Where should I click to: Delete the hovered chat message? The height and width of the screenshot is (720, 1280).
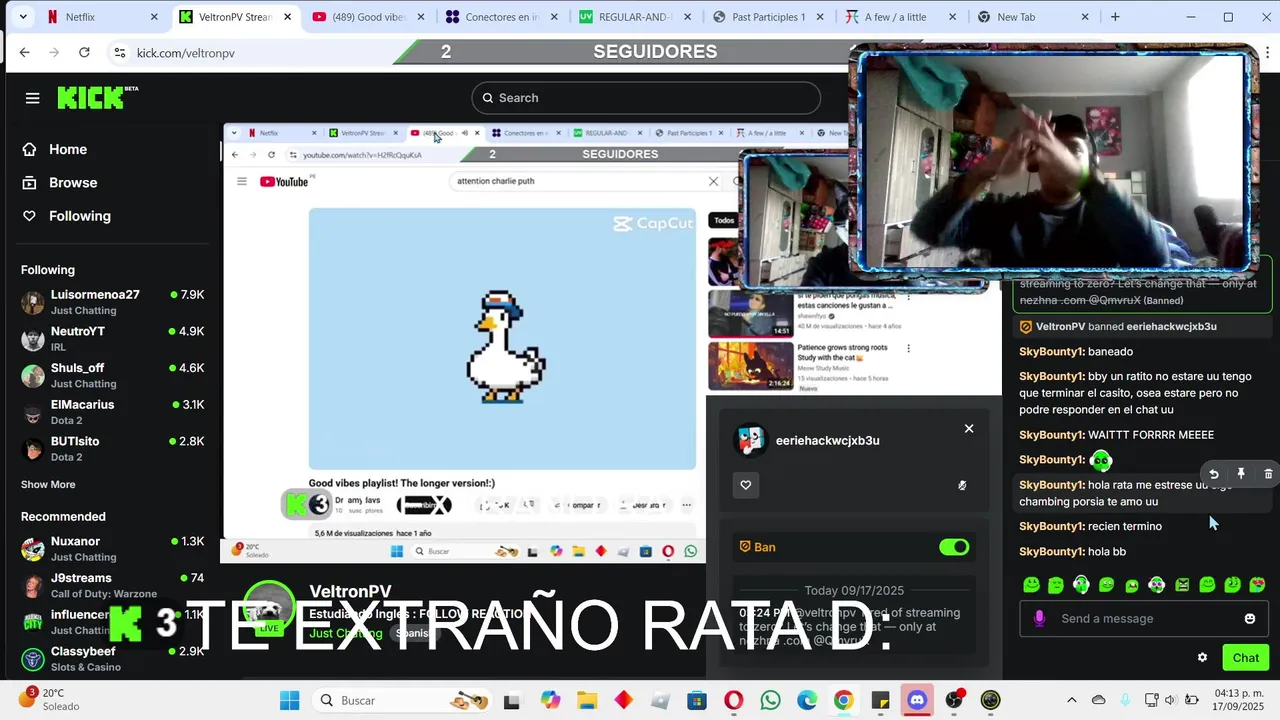coord(1268,474)
